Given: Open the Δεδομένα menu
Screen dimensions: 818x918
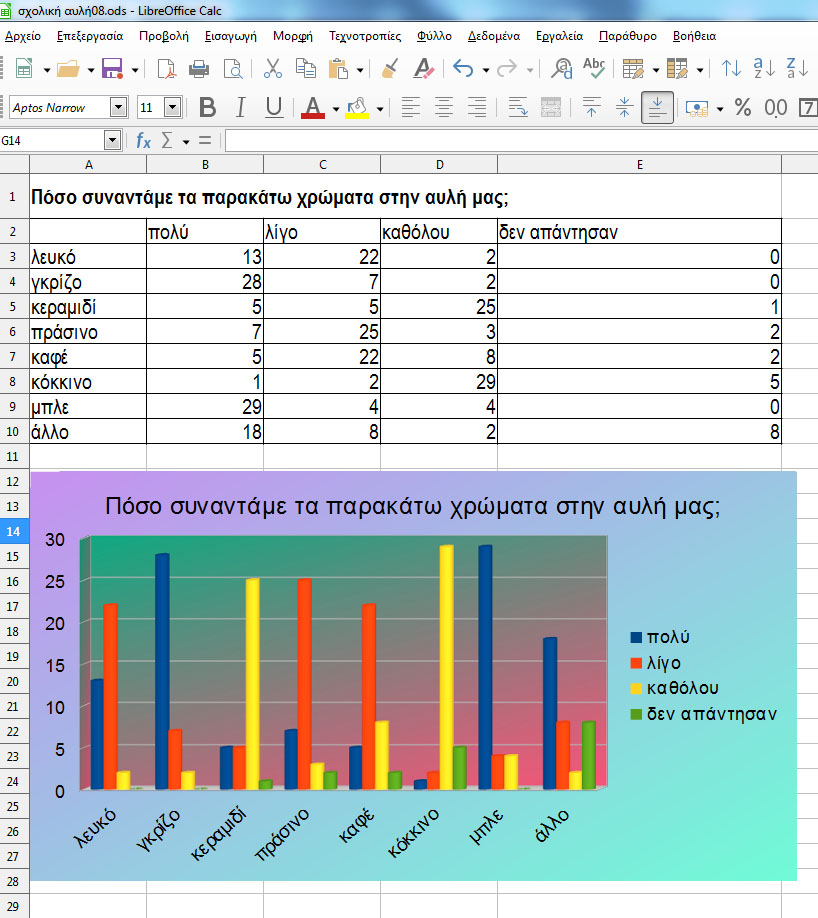Looking at the screenshot, I should [x=495, y=36].
